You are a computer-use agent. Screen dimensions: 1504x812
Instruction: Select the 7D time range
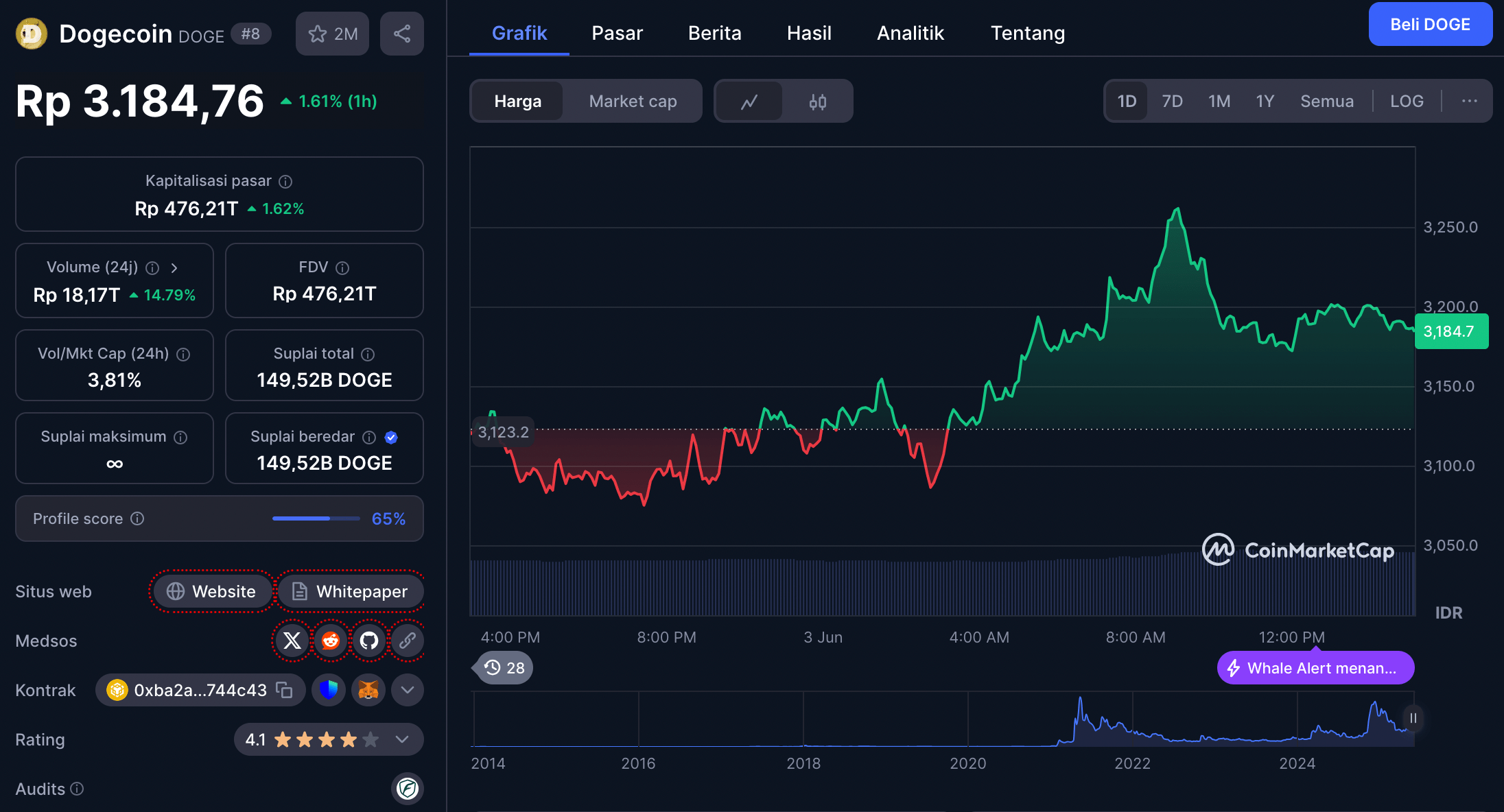pos(1172,101)
